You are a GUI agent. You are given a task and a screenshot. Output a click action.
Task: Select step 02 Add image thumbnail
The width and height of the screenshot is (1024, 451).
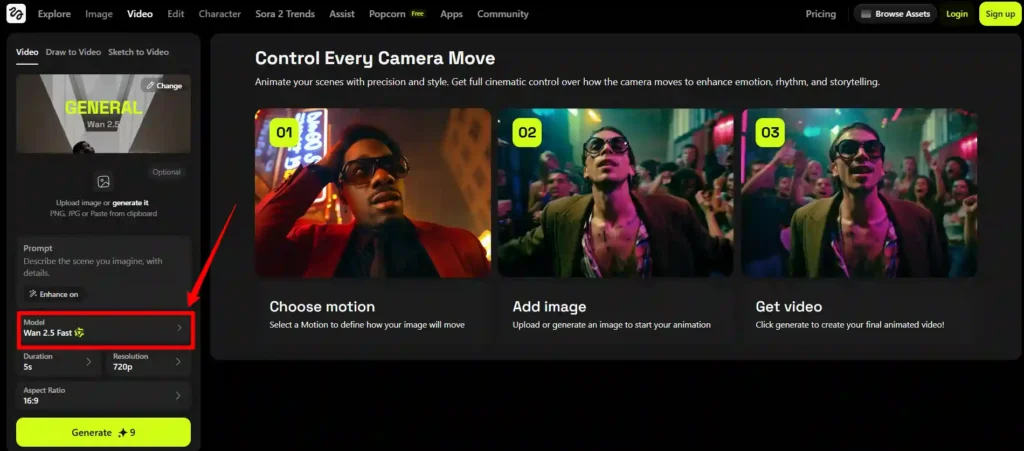pos(615,193)
